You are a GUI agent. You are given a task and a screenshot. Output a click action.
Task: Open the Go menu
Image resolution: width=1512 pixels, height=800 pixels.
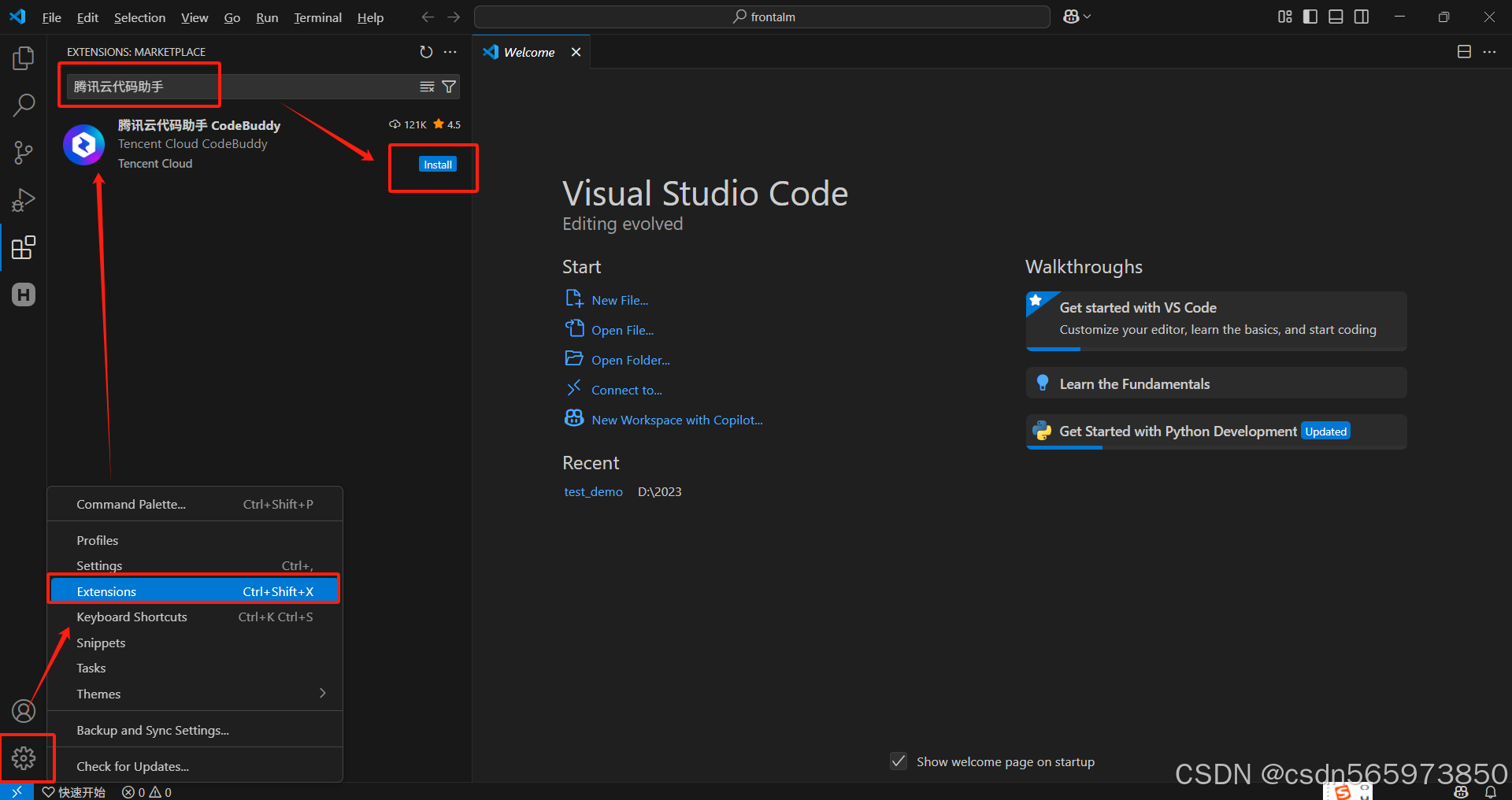point(232,17)
